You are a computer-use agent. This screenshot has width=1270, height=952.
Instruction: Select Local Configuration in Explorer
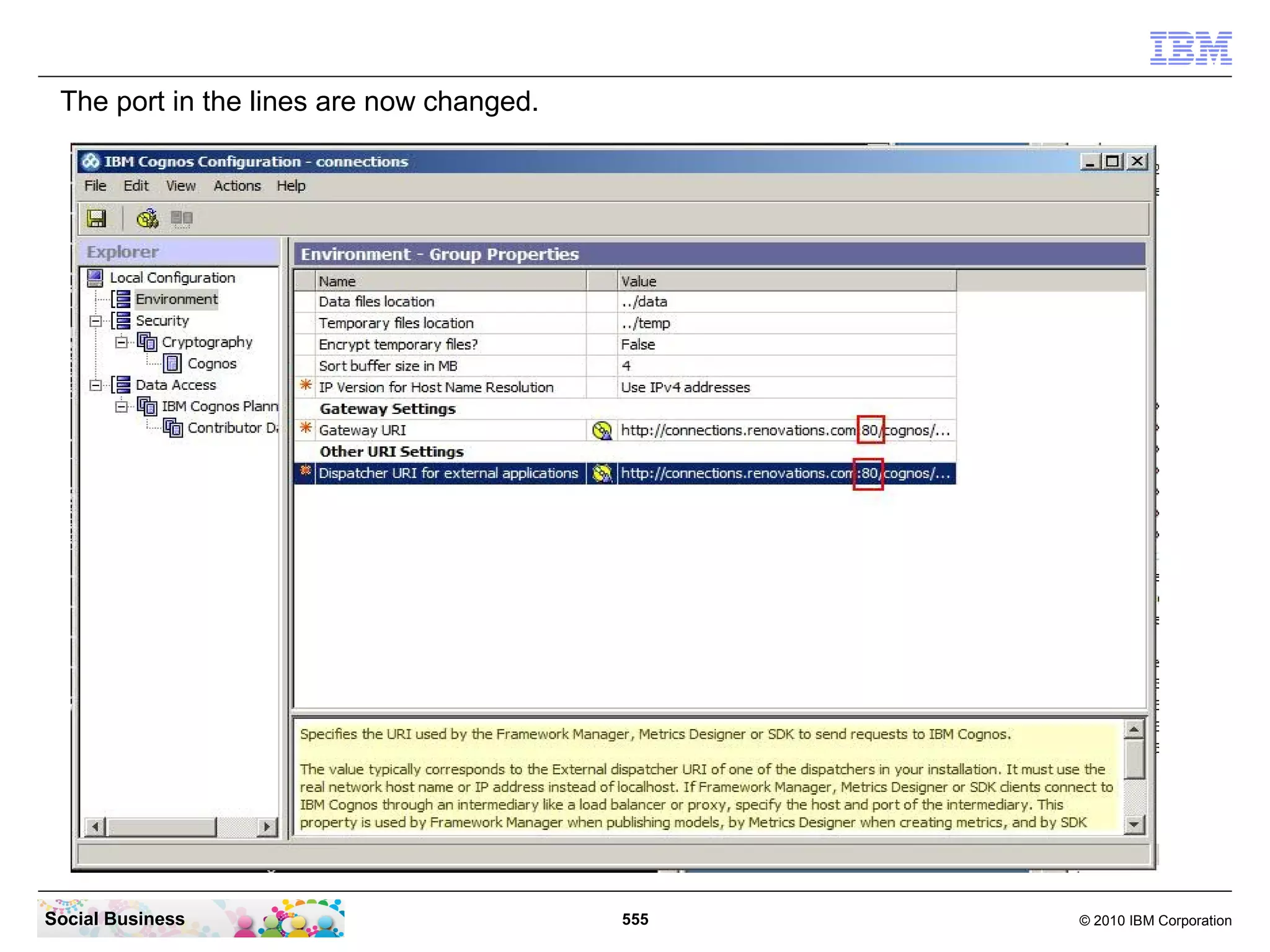[x=172, y=278]
